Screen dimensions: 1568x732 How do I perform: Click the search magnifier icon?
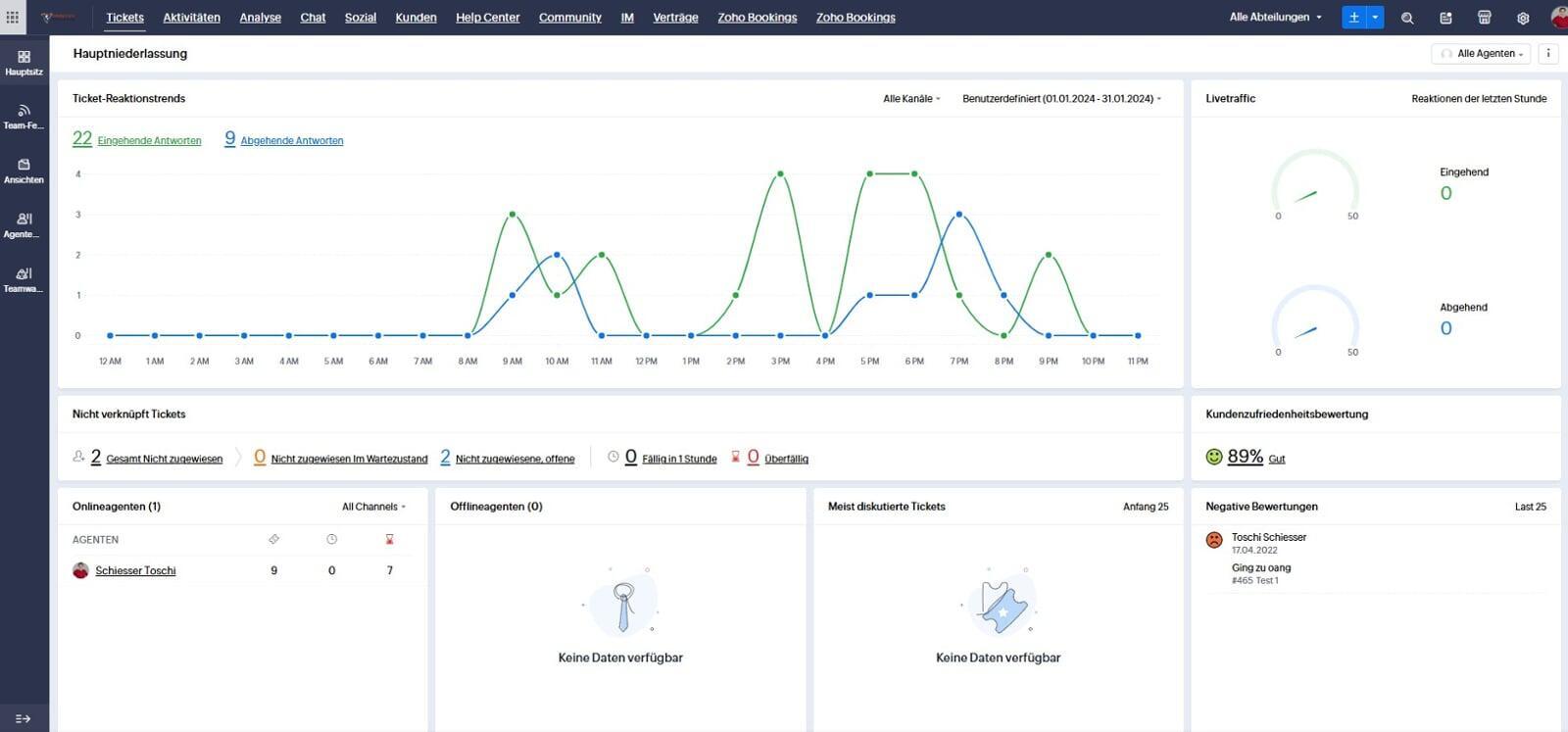(1407, 18)
